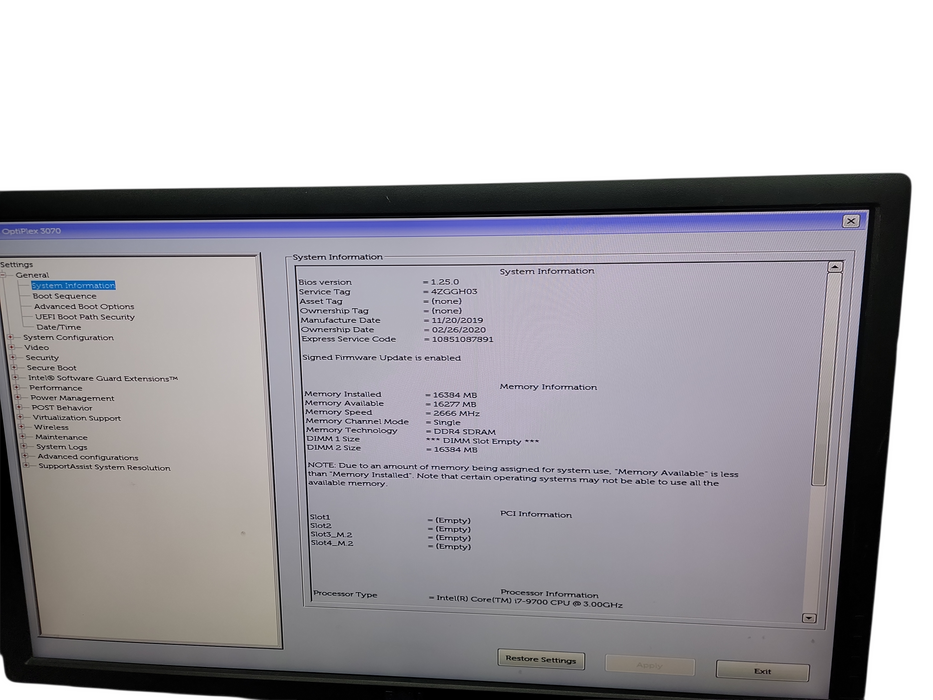Click the Memory Information heading

tap(548, 387)
